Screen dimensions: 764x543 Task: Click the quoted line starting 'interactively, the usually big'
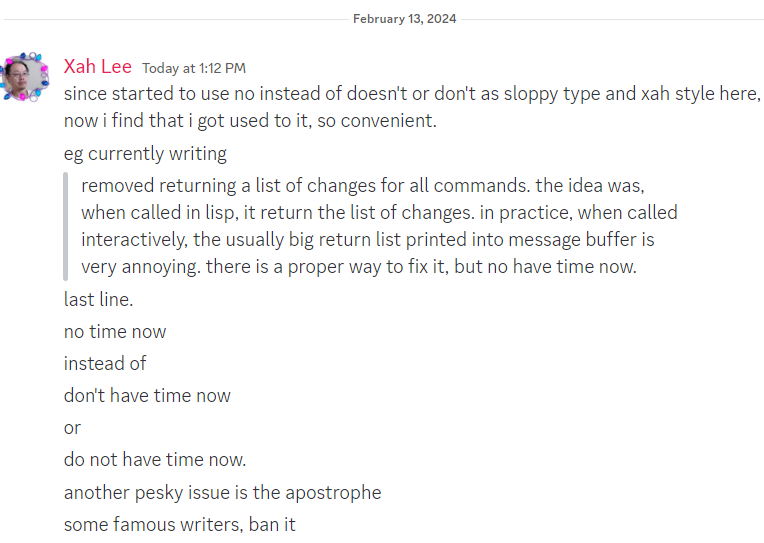tap(367, 240)
